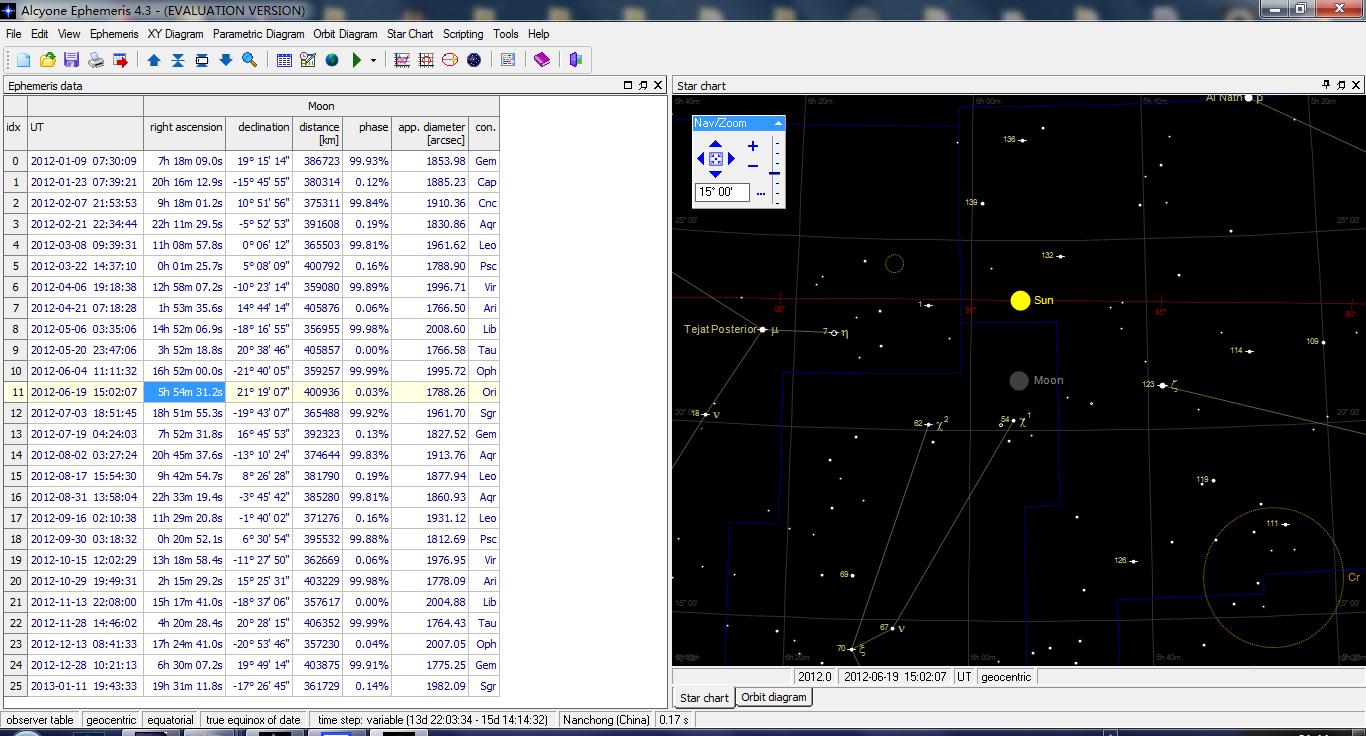Run calculation with the green play icon
The height and width of the screenshot is (736, 1366).
tap(357, 60)
